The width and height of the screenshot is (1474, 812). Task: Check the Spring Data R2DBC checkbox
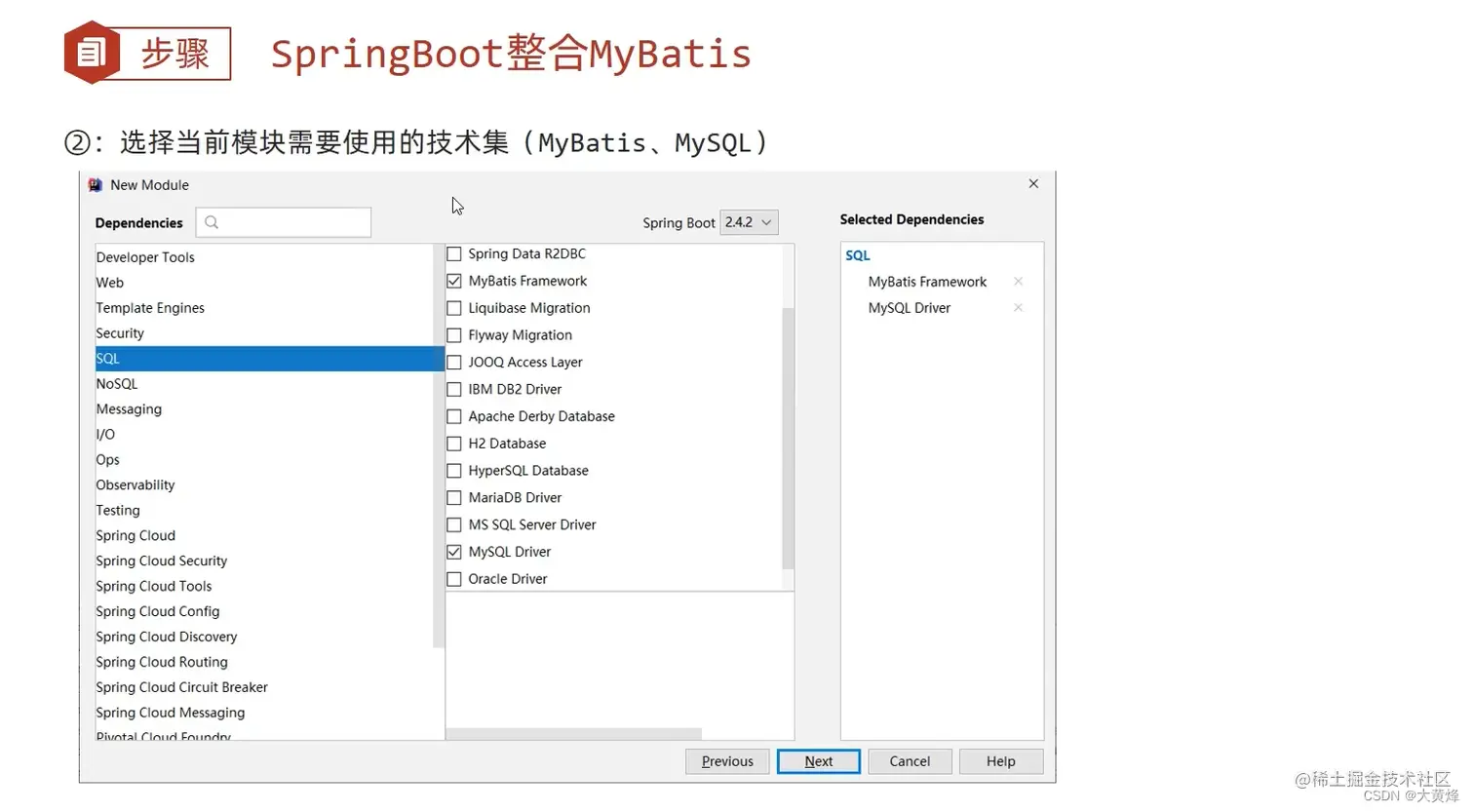click(454, 253)
